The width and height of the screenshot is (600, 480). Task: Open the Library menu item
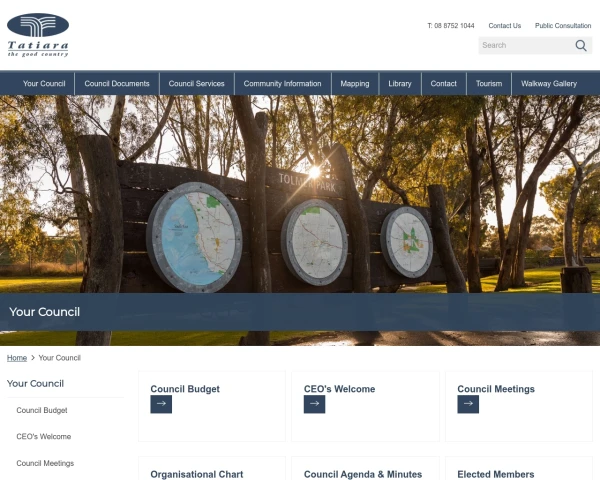click(x=400, y=83)
